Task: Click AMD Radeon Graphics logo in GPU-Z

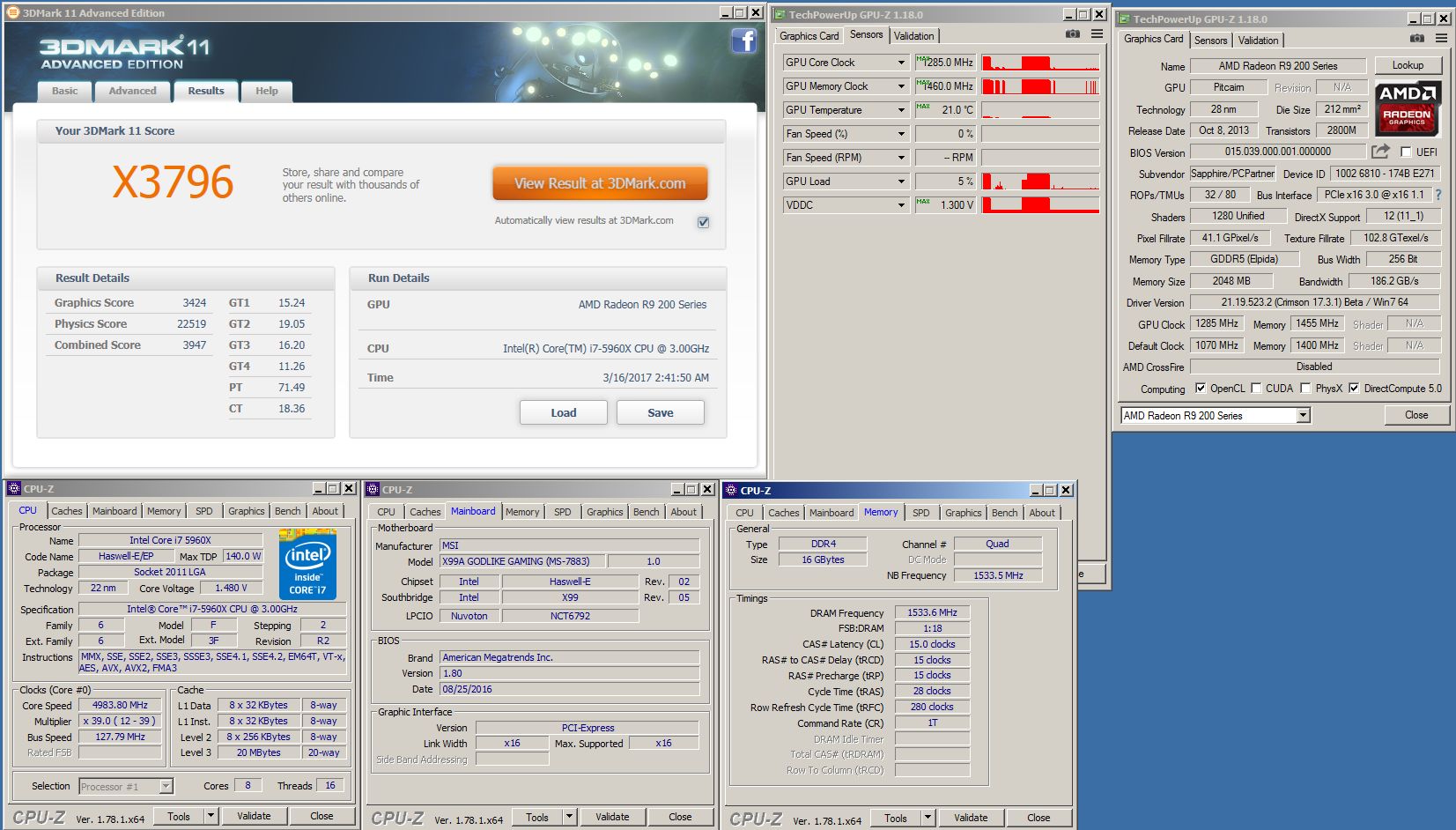Action: [x=1407, y=108]
